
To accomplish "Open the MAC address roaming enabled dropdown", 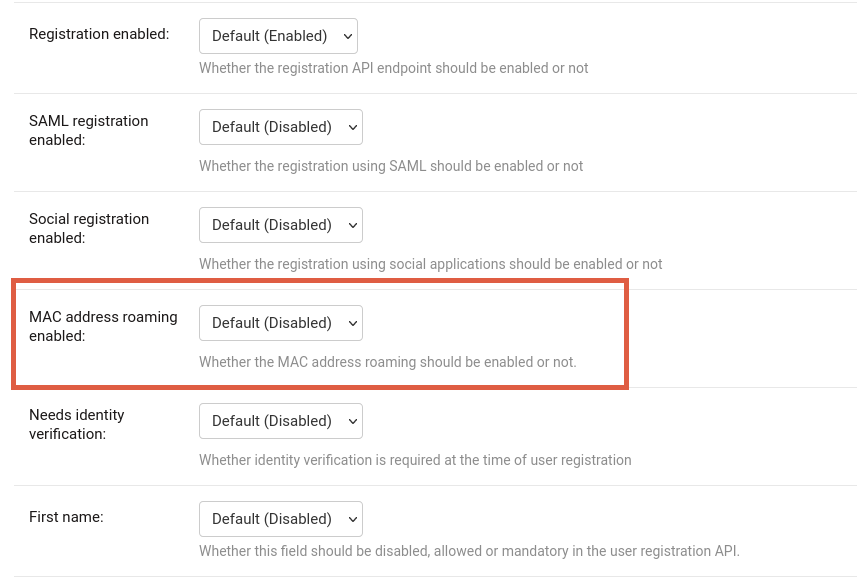I will 280,322.
